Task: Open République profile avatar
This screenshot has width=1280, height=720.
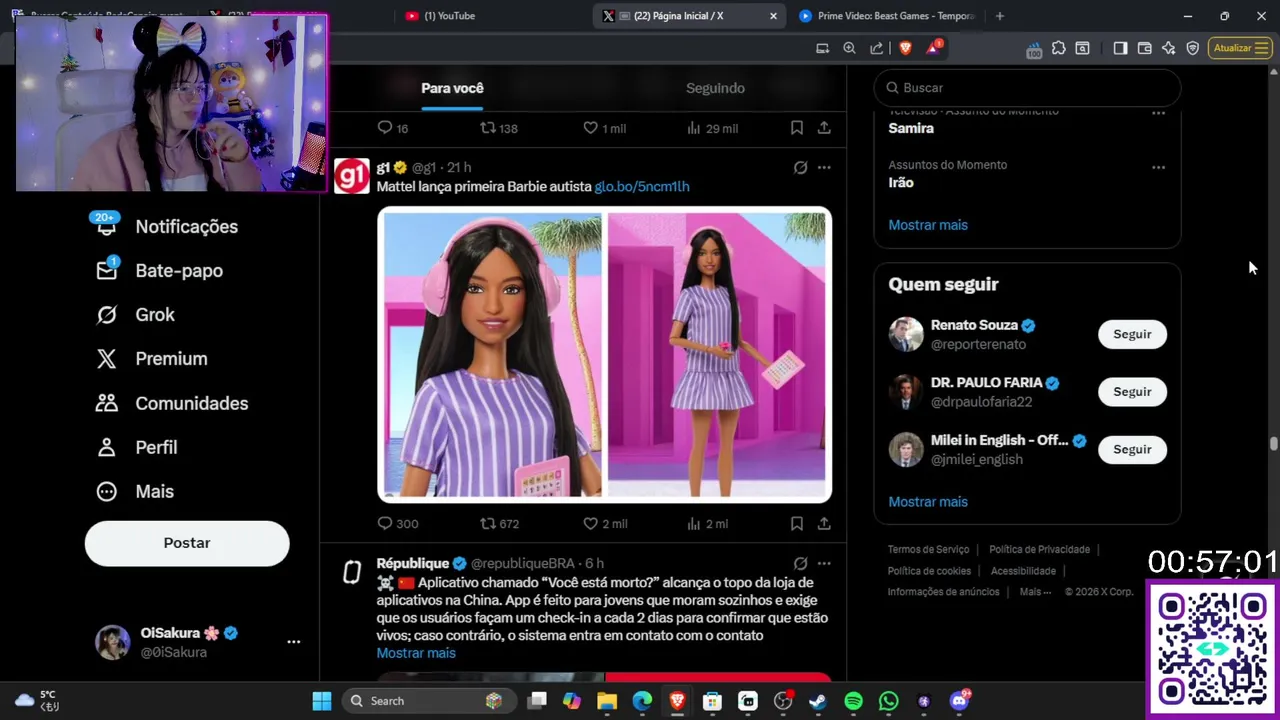Action: coord(352,572)
